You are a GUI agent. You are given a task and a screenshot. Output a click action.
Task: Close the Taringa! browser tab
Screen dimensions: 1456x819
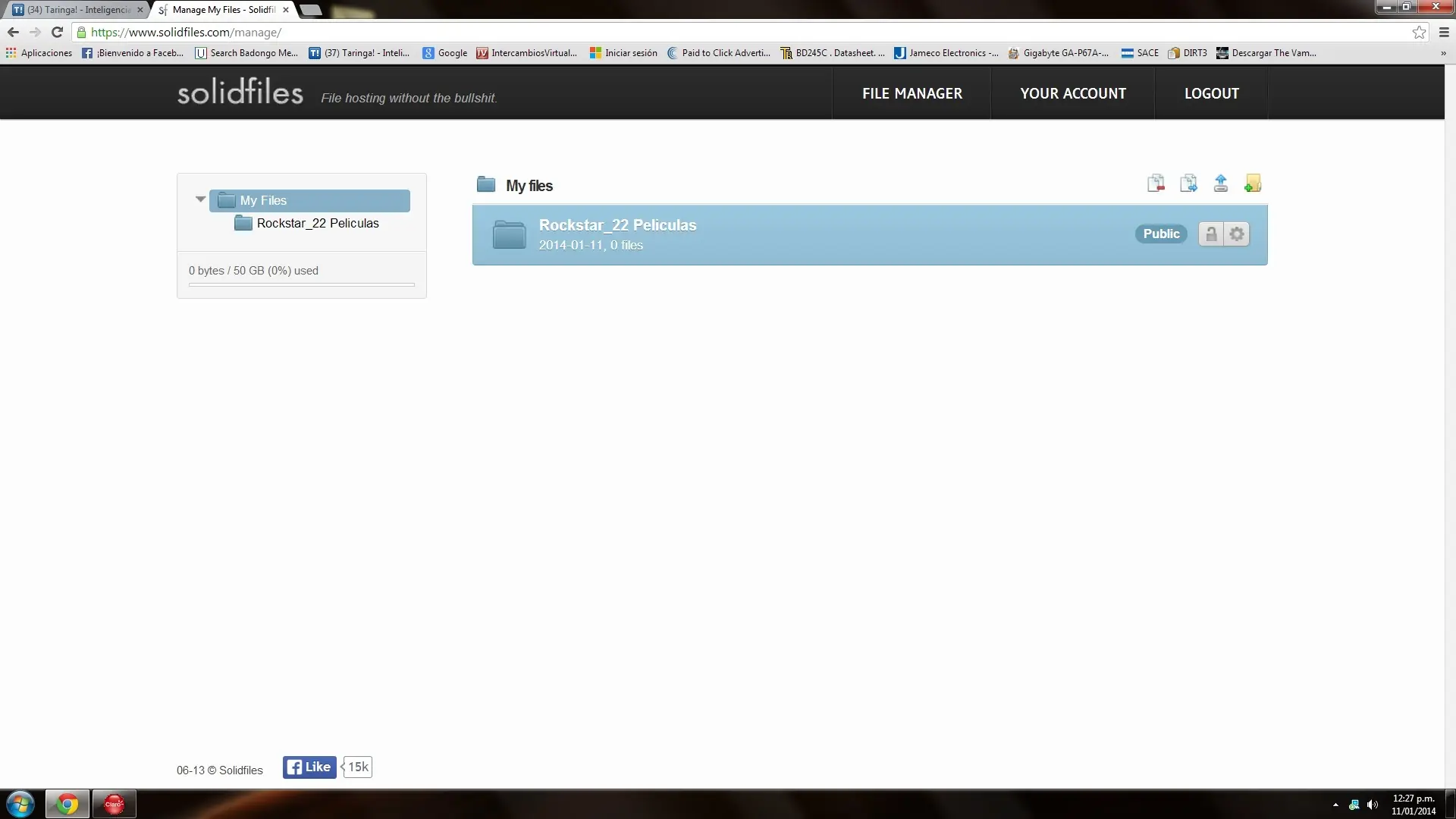click(140, 10)
